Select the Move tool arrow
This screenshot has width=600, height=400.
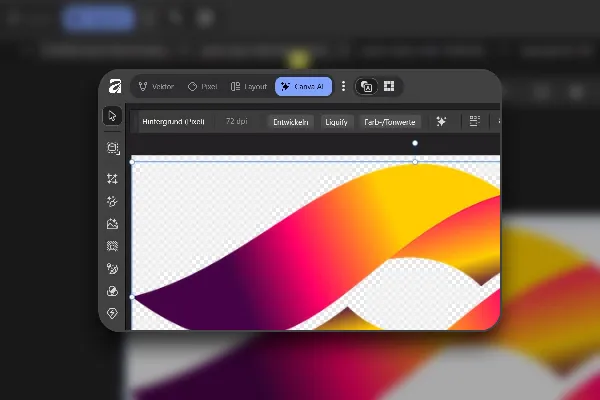click(x=112, y=116)
